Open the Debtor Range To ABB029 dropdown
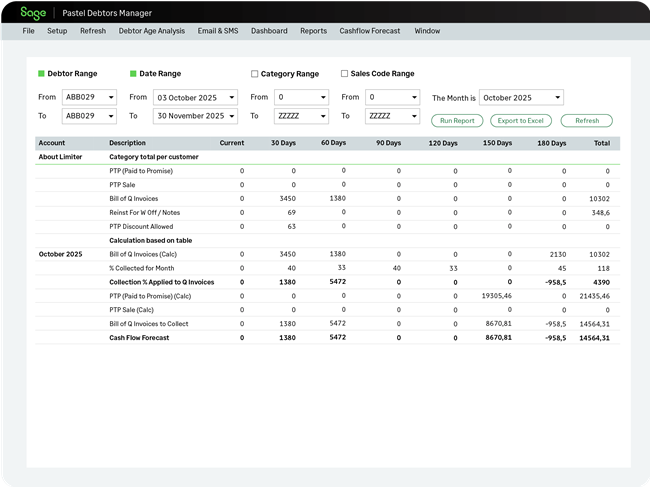The width and height of the screenshot is (650, 487). [x=89, y=116]
